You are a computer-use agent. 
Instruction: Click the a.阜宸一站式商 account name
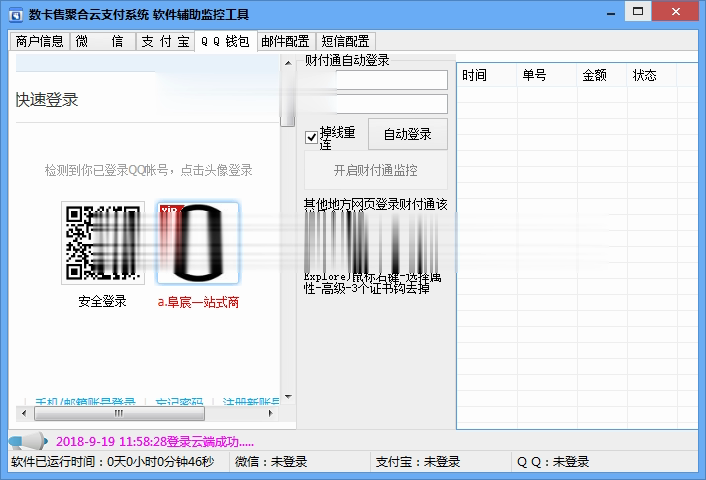198,302
